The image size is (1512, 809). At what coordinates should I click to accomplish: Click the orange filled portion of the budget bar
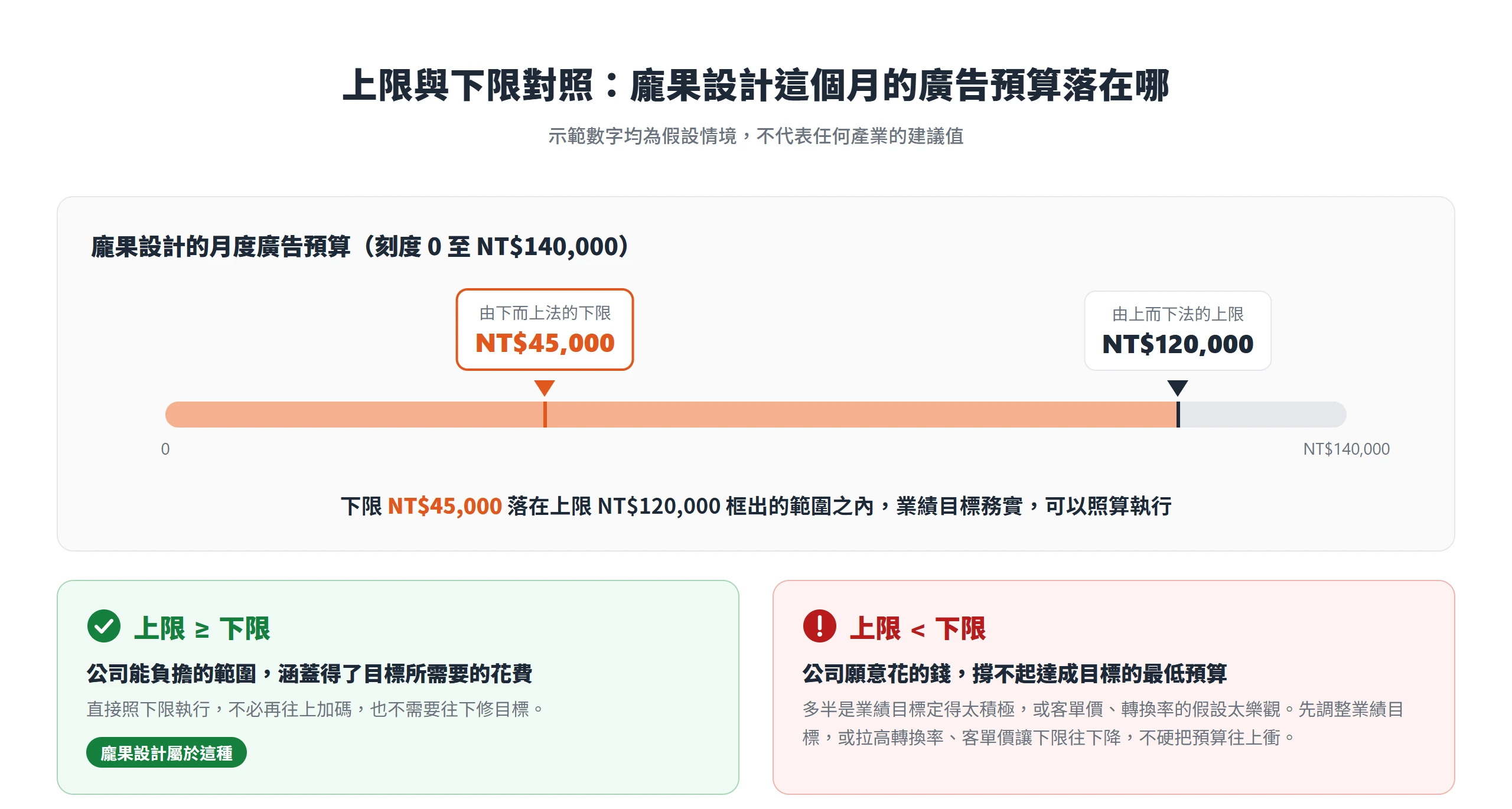672,415
